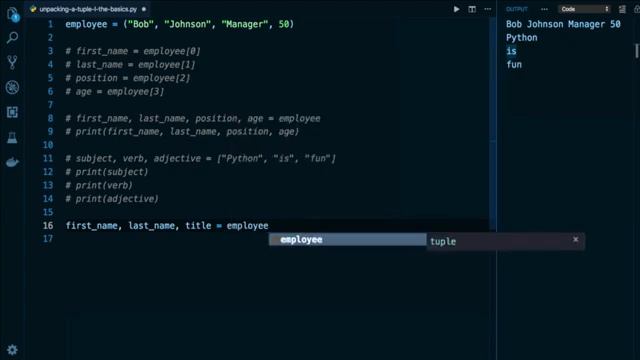Open the Test beaker icon
This screenshot has height=360, width=640.
coord(12,137)
